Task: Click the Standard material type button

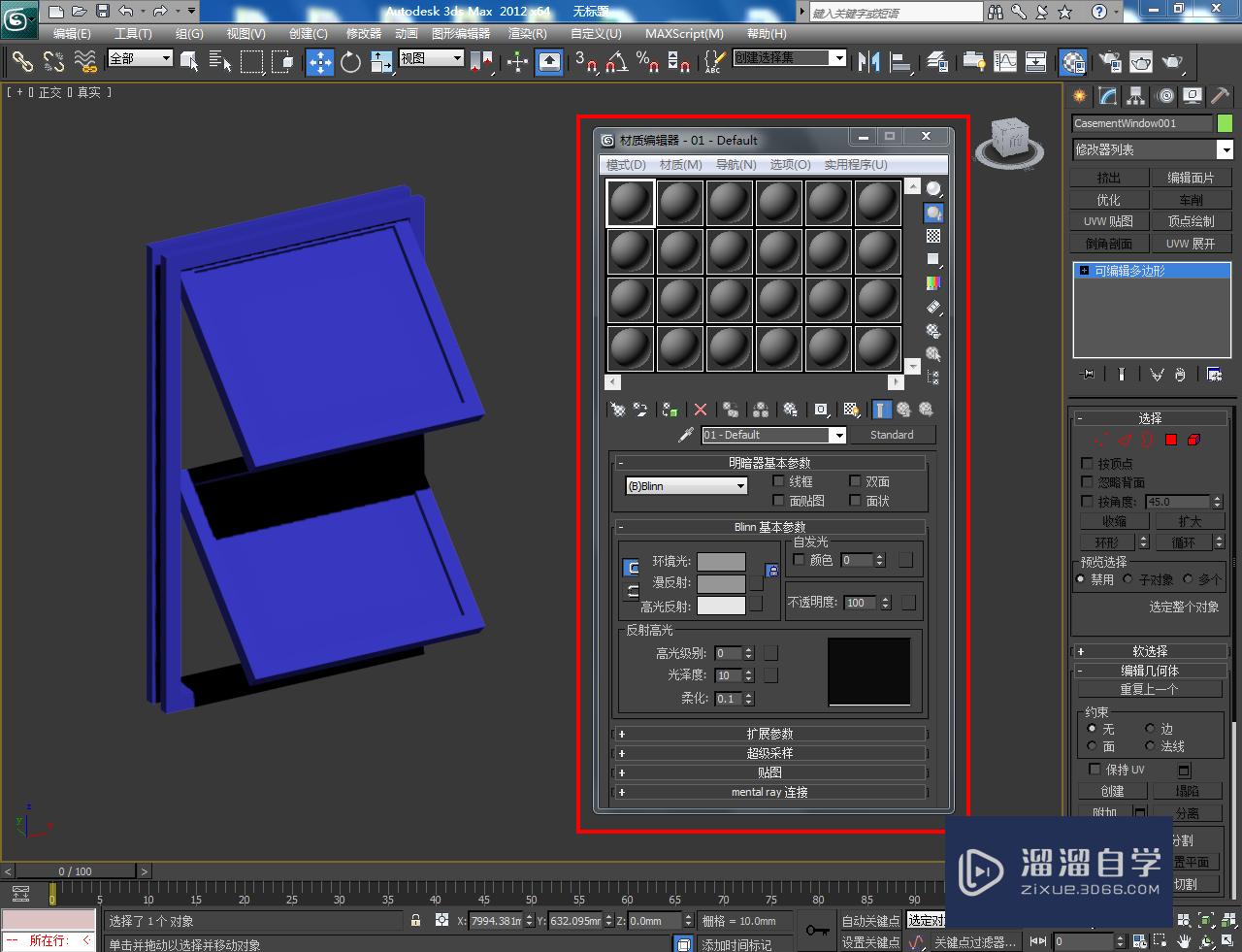Action: coord(892,435)
